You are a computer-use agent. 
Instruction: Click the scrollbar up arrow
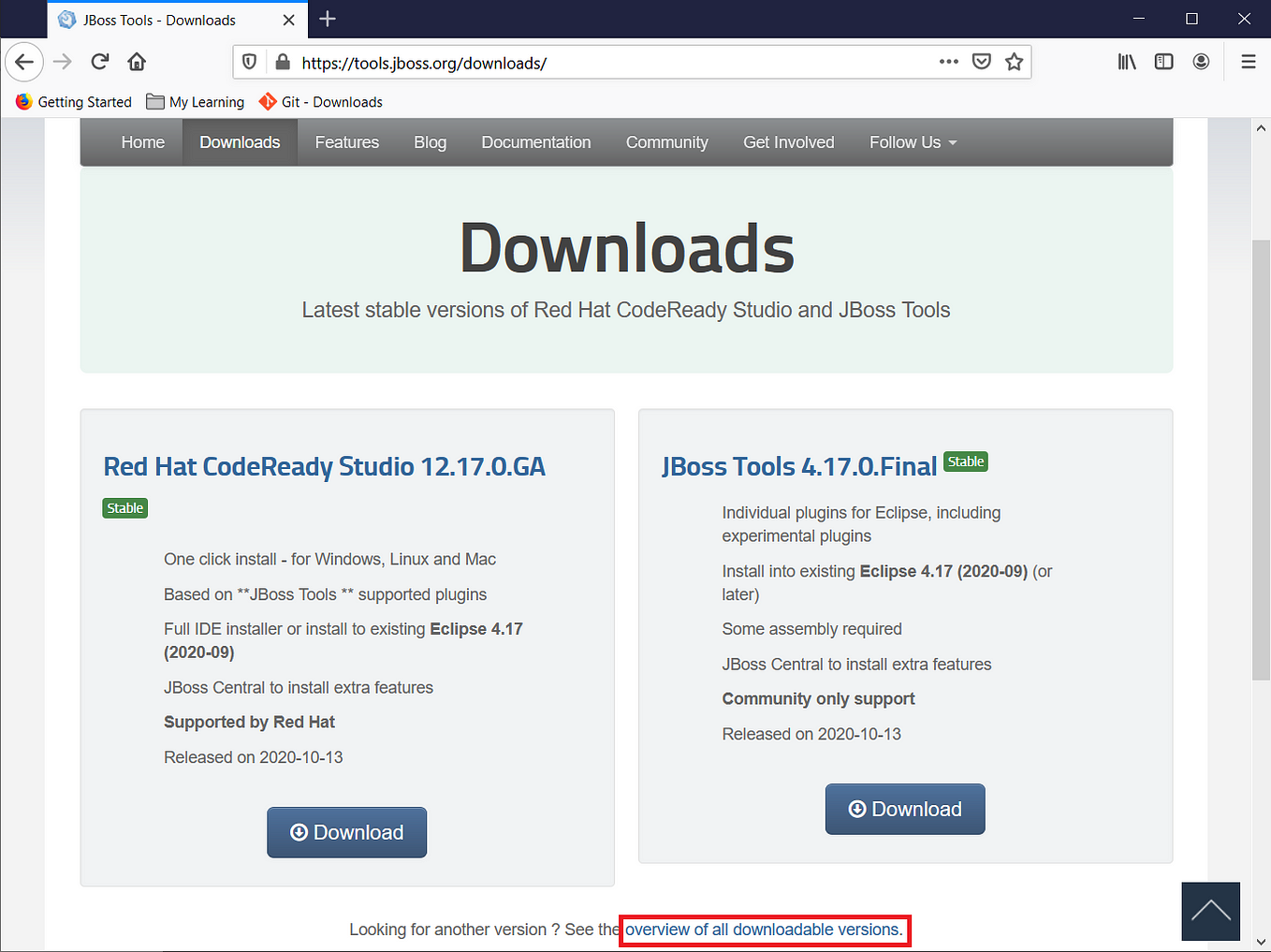1261,128
